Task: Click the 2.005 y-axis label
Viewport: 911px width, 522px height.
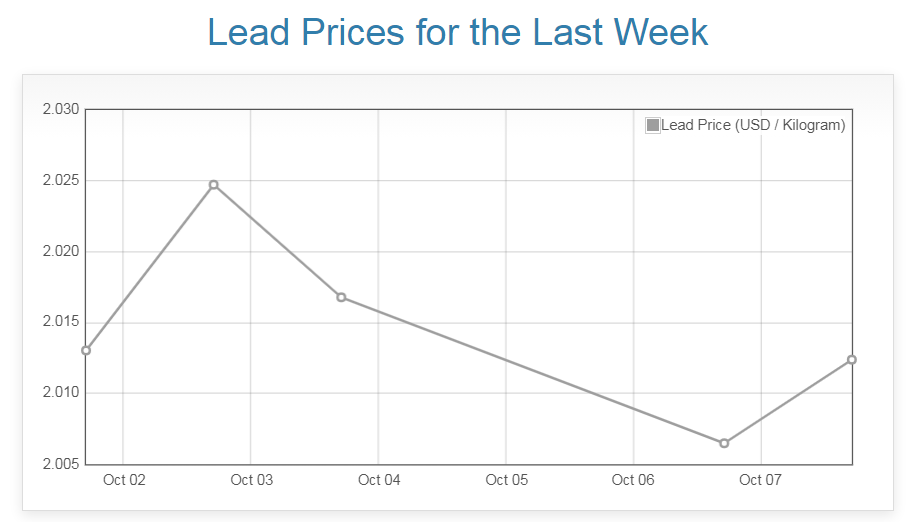Action: pos(60,464)
